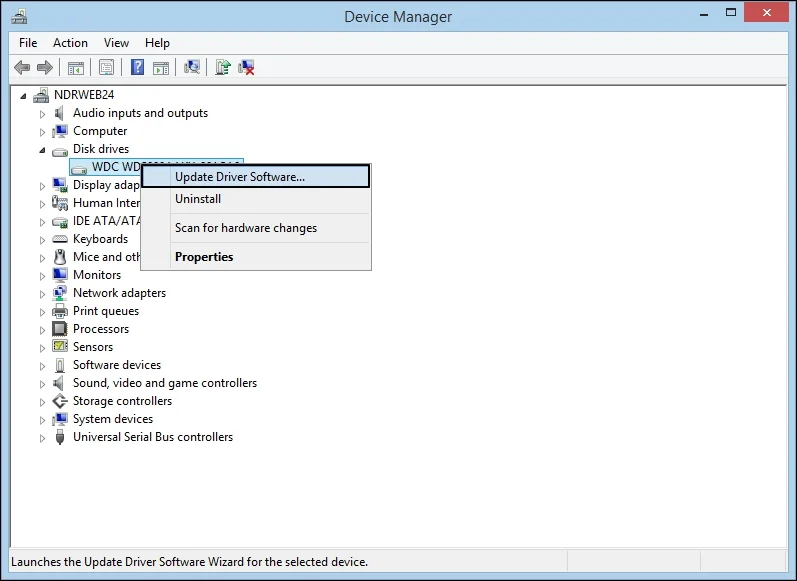Click Scan for hardware changes toolbar icon

tap(192, 67)
